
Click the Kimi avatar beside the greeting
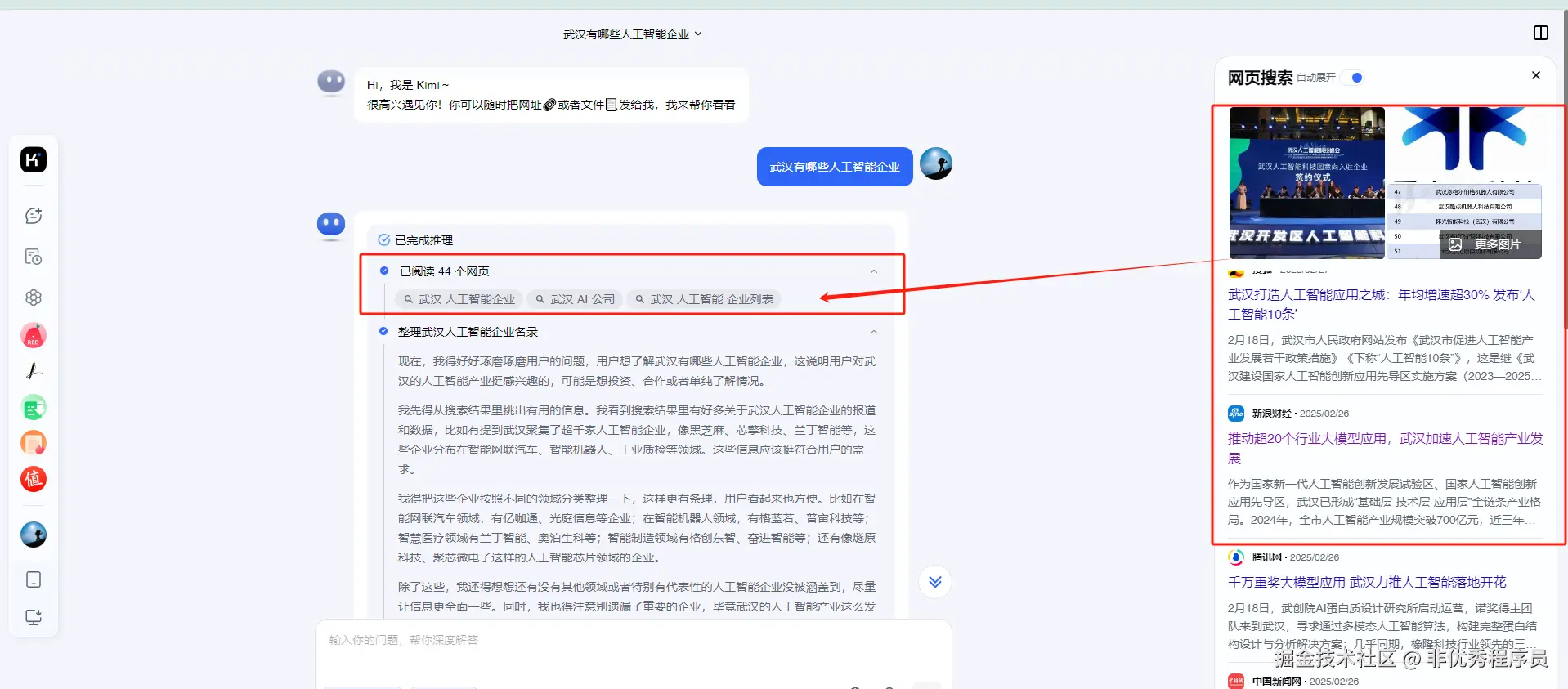coord(331,81)
